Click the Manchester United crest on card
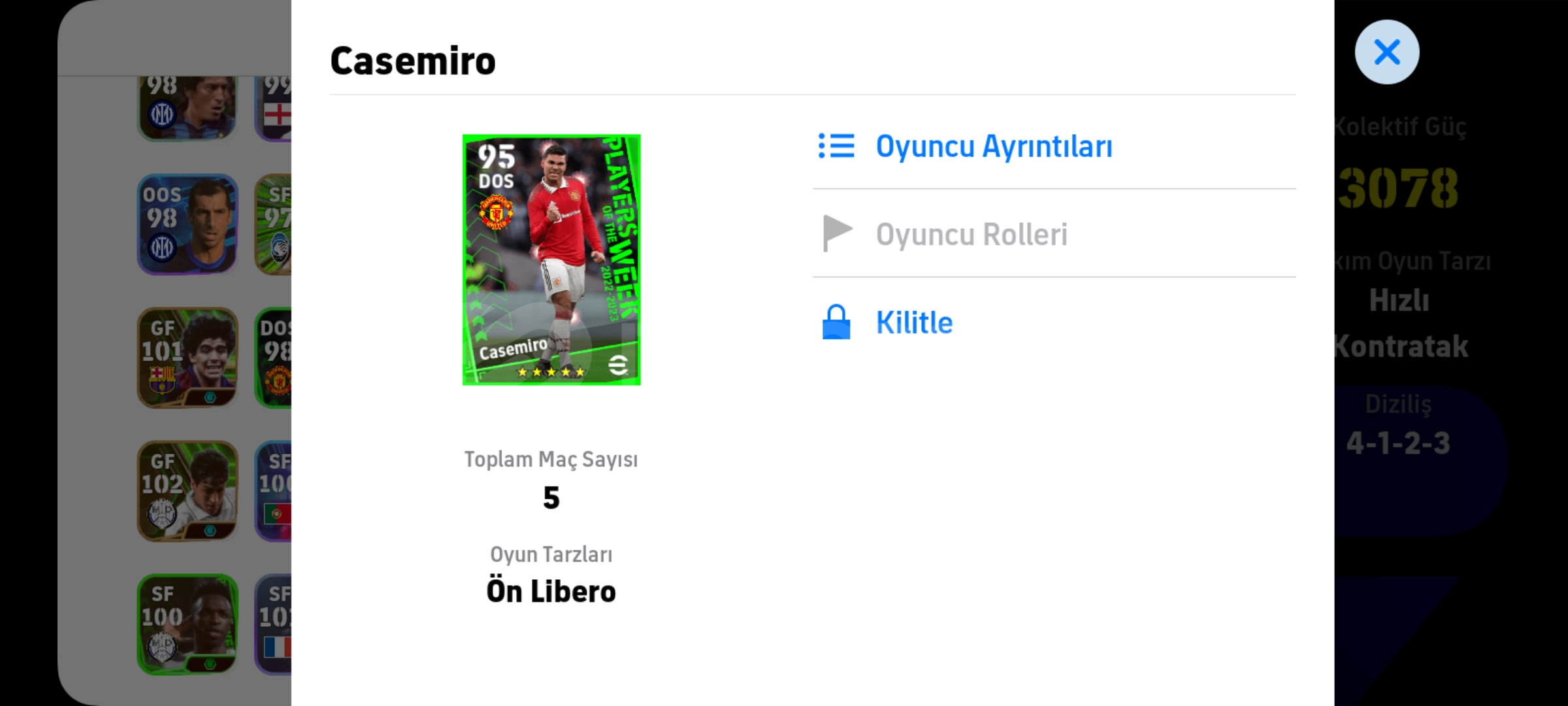The width and height of the screenshot is (1568, 706). point(496,212)
